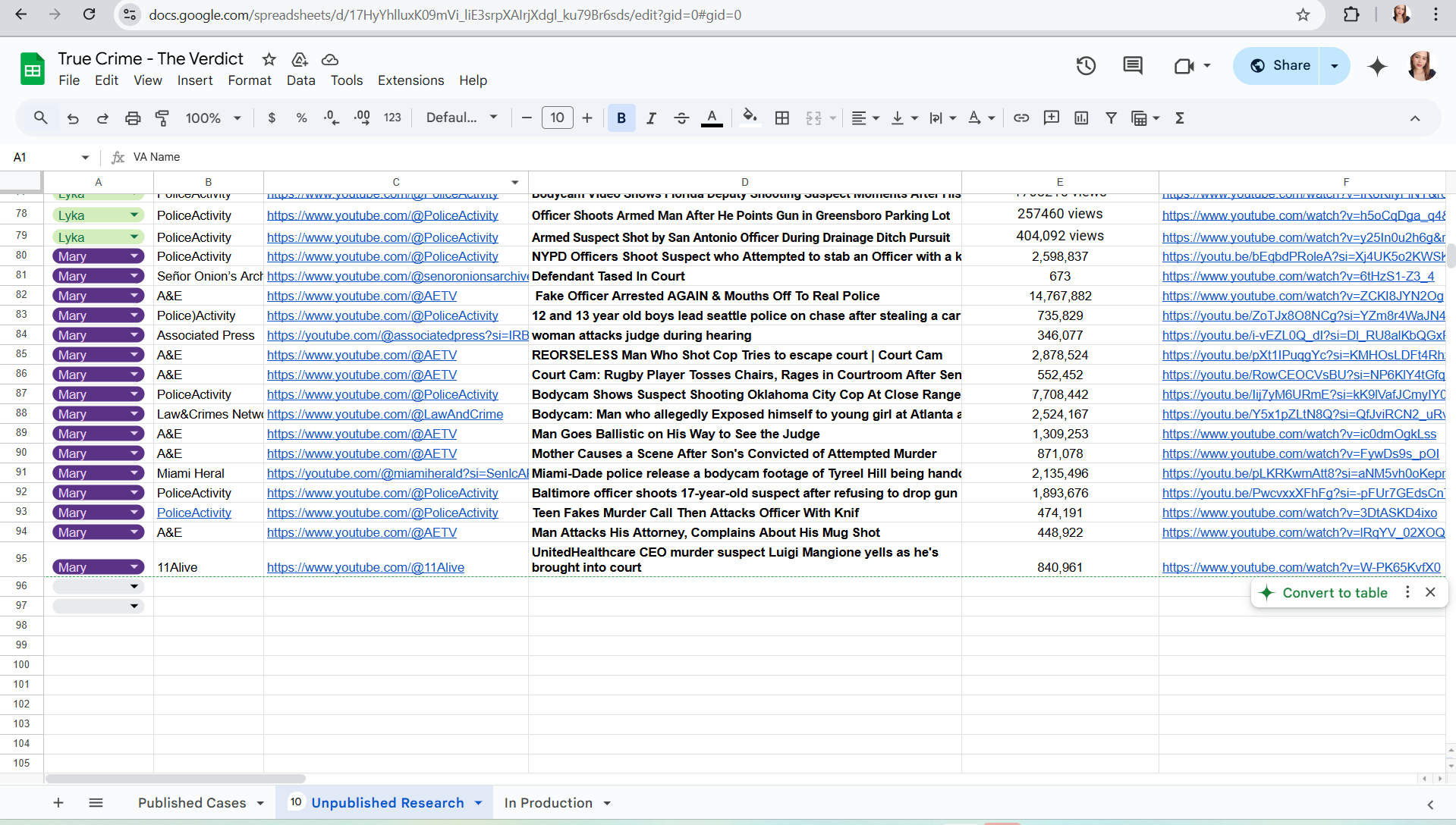Insert a comment
The image size is (1456, 825).
[1052, 118]
